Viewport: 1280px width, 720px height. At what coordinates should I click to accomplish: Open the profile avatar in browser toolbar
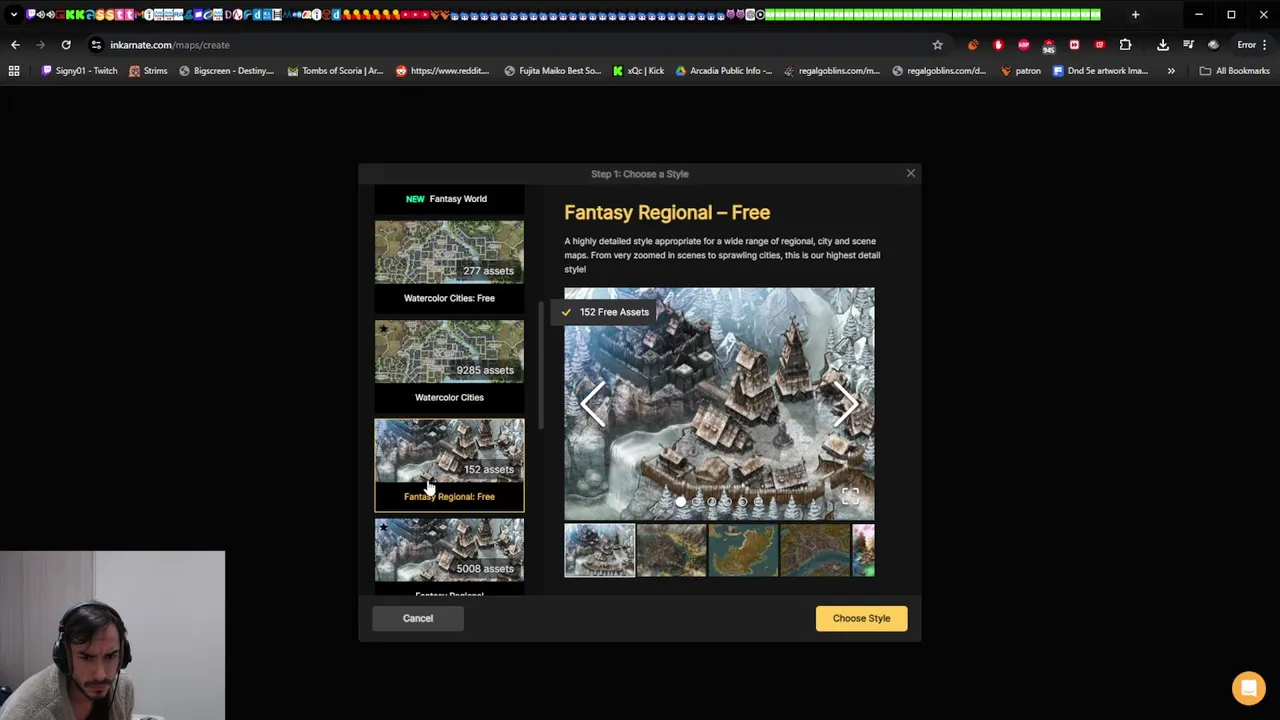pos(1213,45)
